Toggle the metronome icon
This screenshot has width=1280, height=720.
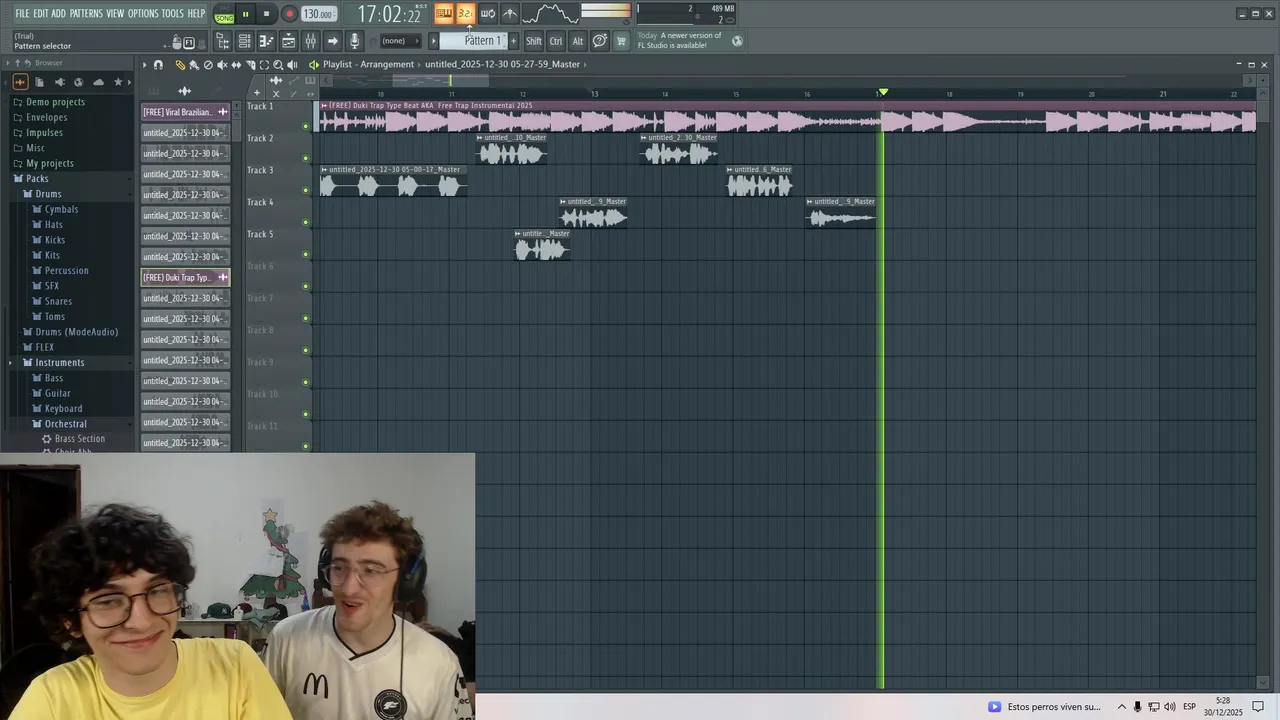(509, 13)
